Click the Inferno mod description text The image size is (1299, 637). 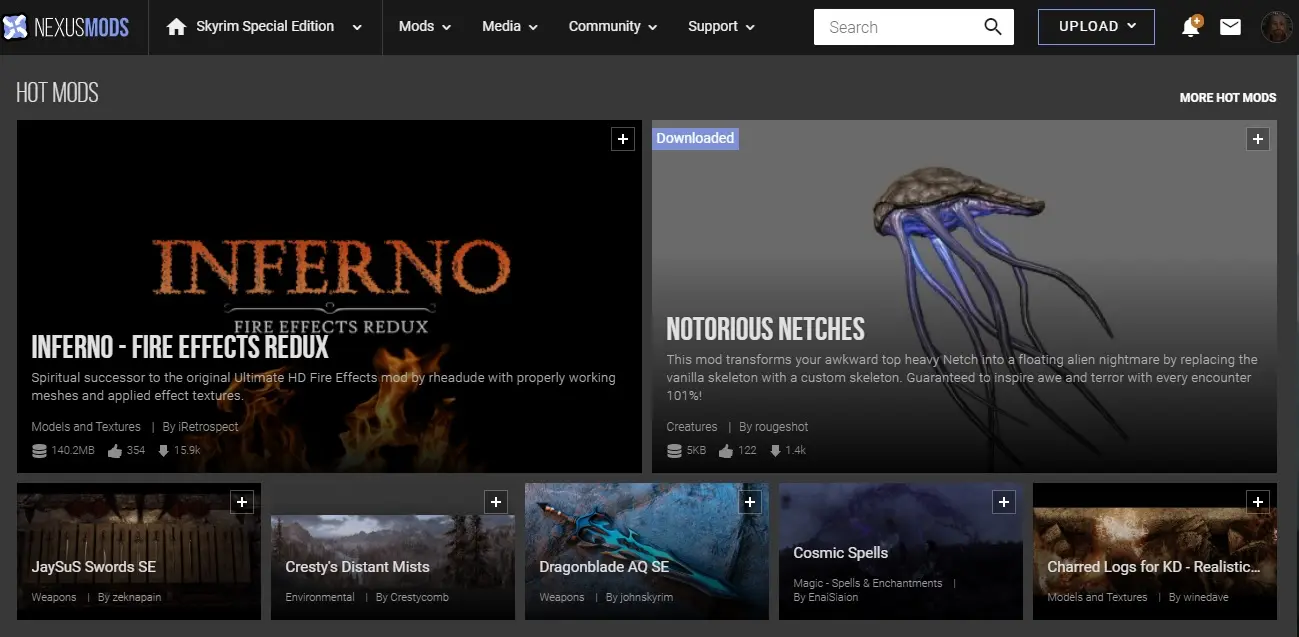click(x=323, y=387)
